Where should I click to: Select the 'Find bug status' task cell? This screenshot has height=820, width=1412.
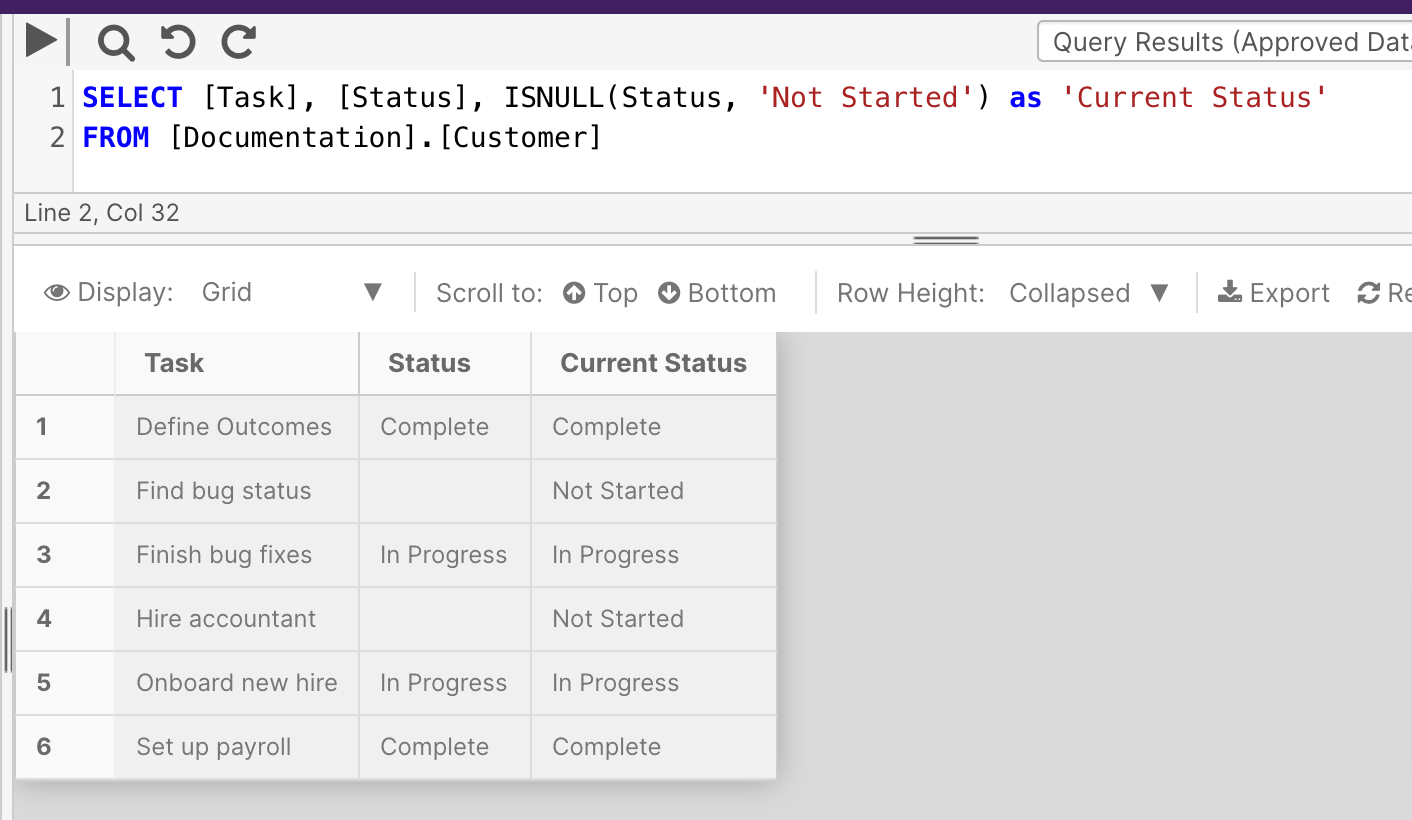click(x=237, y=491)
